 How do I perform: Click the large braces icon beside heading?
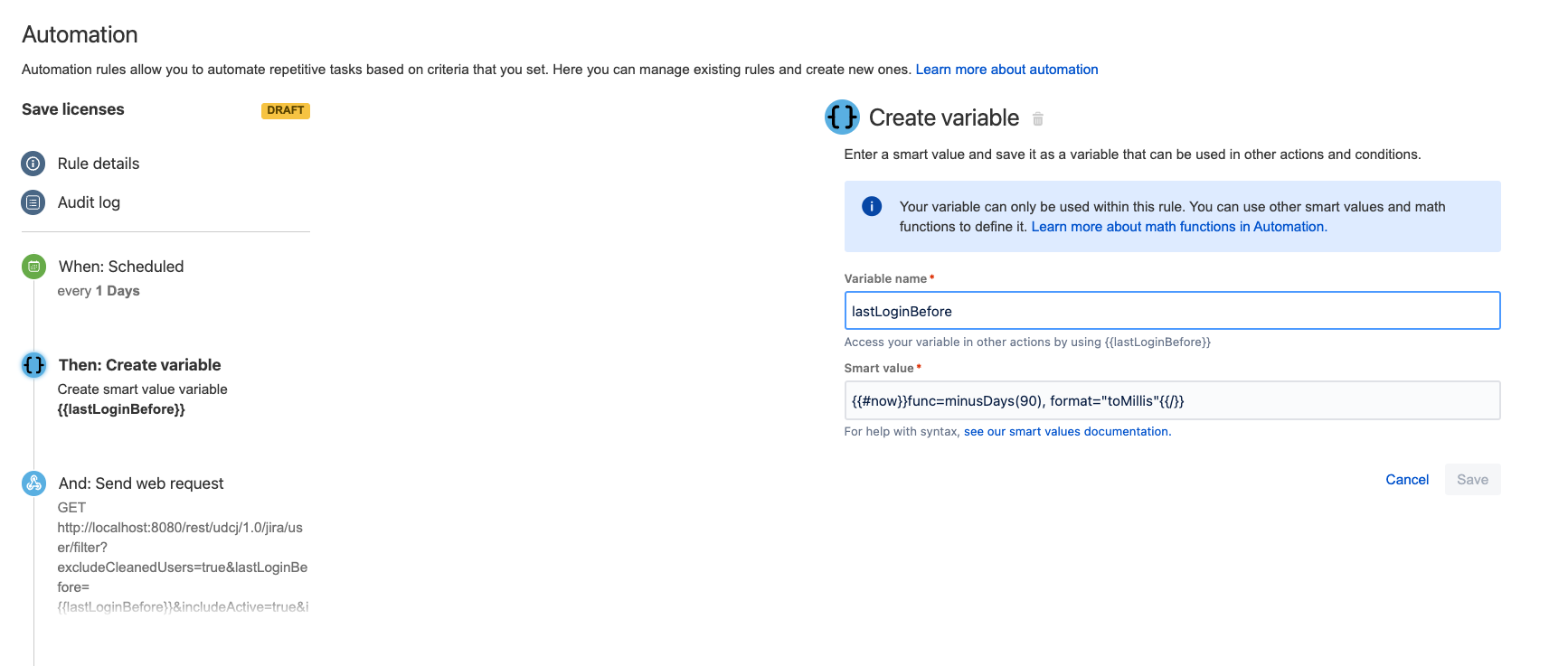pyautogui.click(x=842, y=117)
